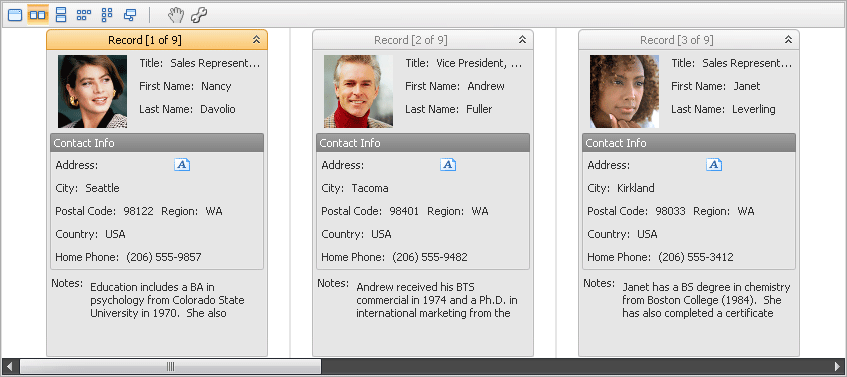Click Region WA in Janet's card
Viewport: 847px width, 377px height.
pyautogui.click(x=746, y=211)
